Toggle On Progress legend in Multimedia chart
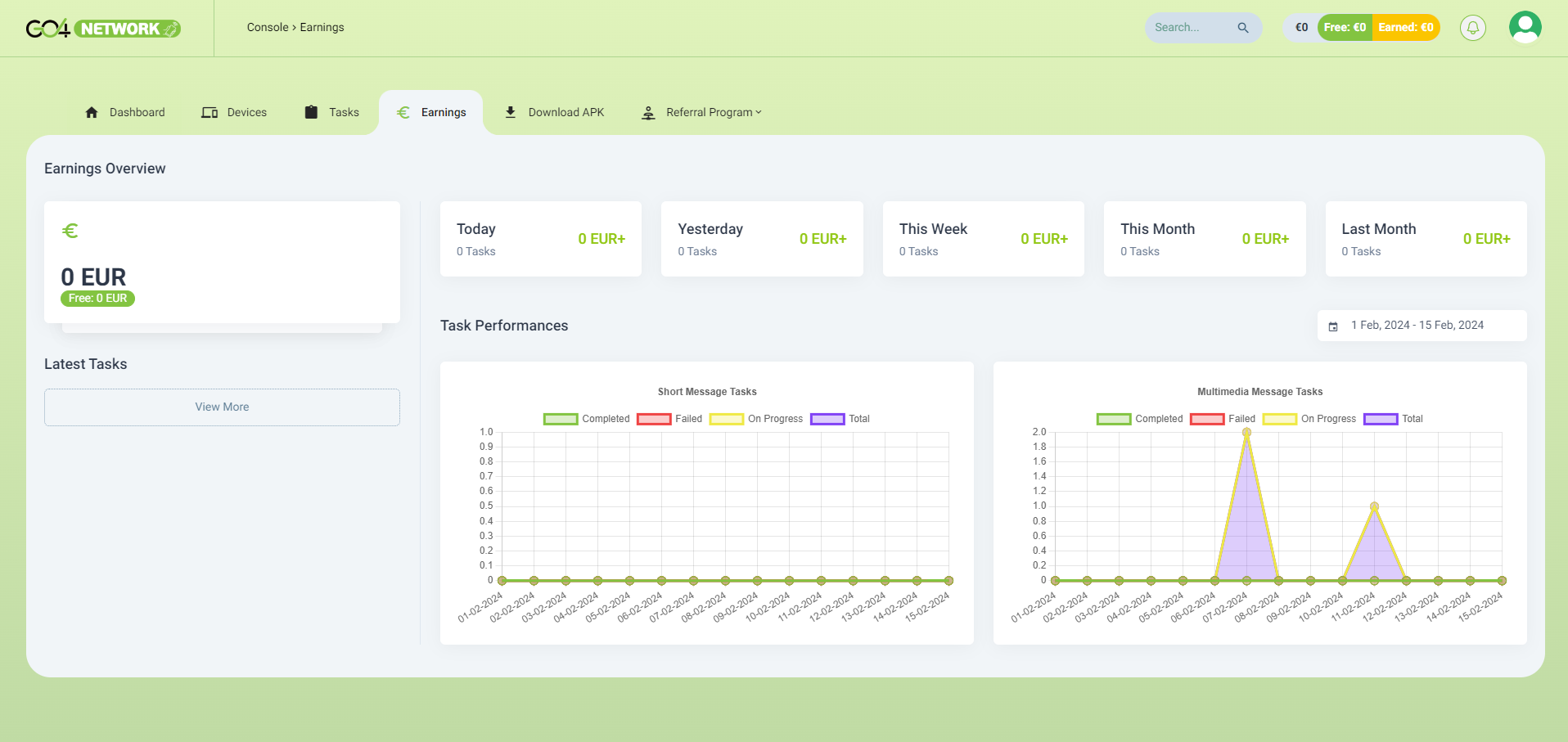The image size is (1568, 742). click(x=1309, y=419)
